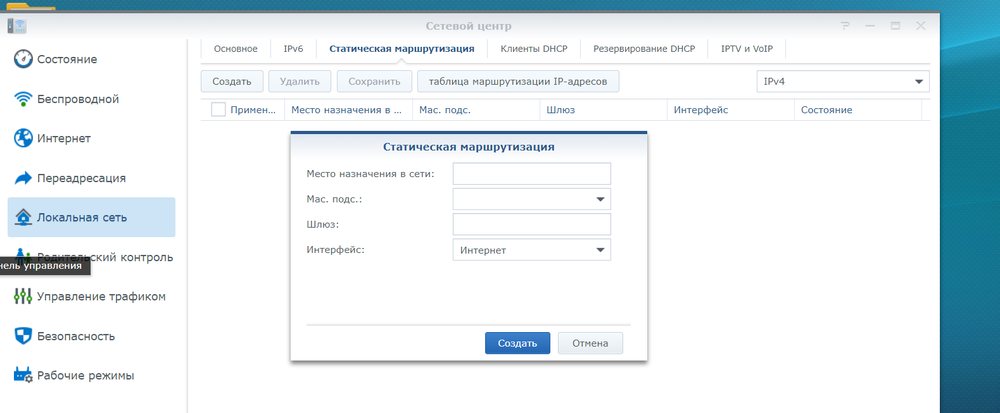Open Переадресация arrow icon in sidebar
This screenshot has height=413, width=1000.
click(22, 178)
